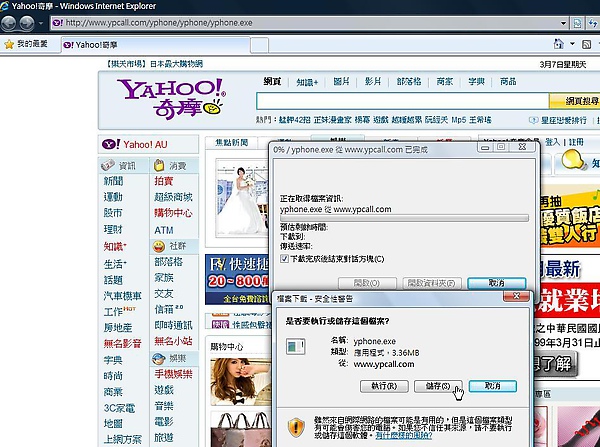This screenshot has height=447, width=600.
Task: Open a new blank tab
Action: 259,45
